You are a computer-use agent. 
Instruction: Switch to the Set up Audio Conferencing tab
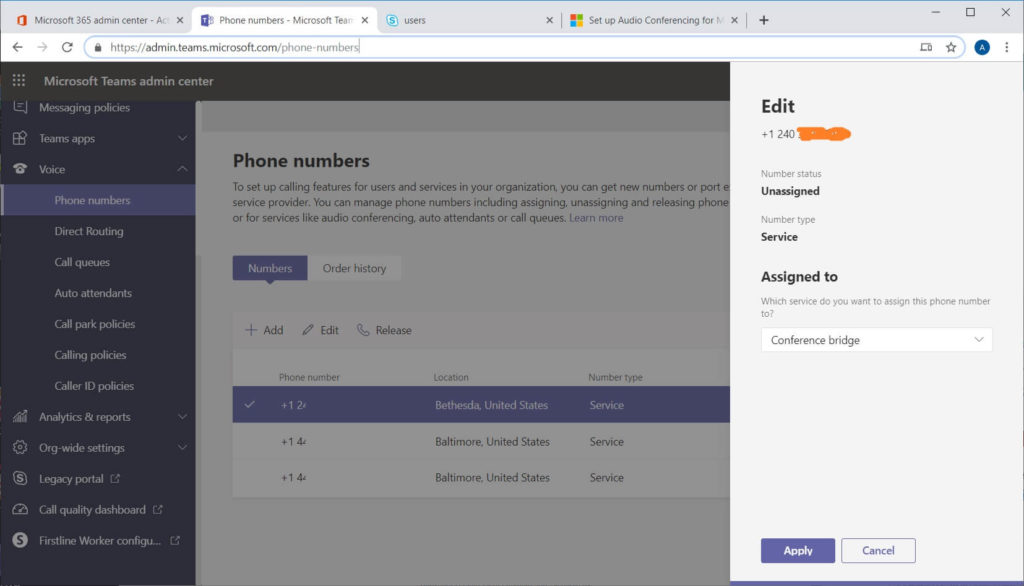point(652,20)
